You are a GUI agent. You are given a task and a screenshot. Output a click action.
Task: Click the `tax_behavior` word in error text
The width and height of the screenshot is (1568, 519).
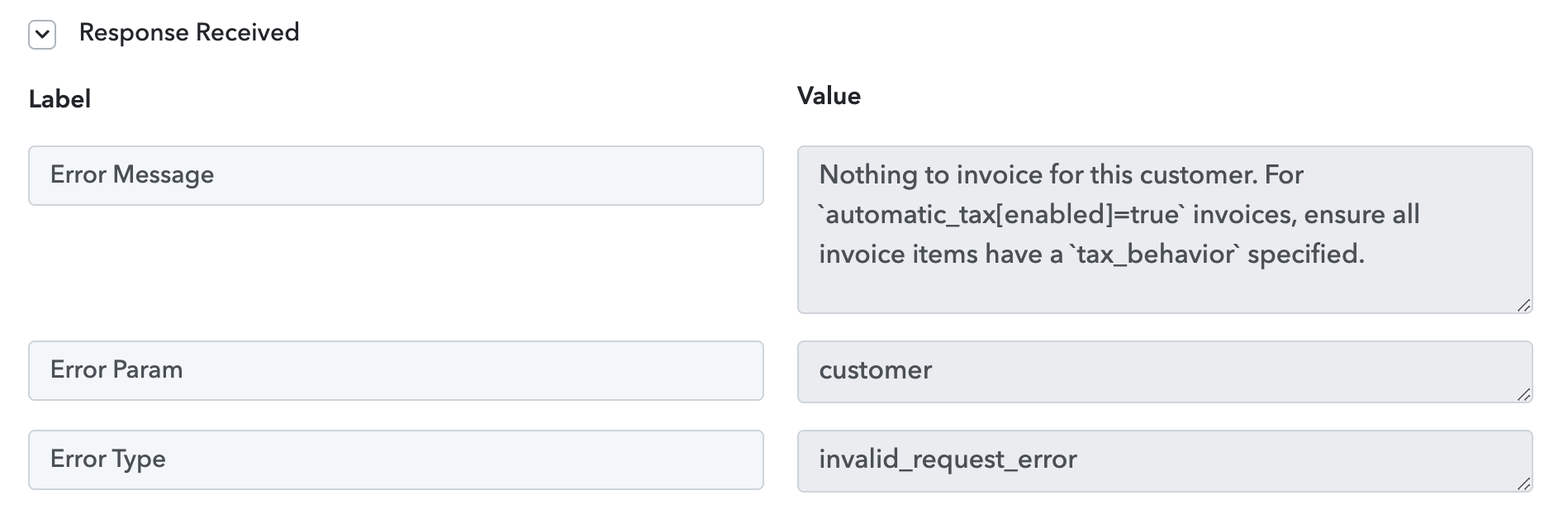tap(1156, 254)
